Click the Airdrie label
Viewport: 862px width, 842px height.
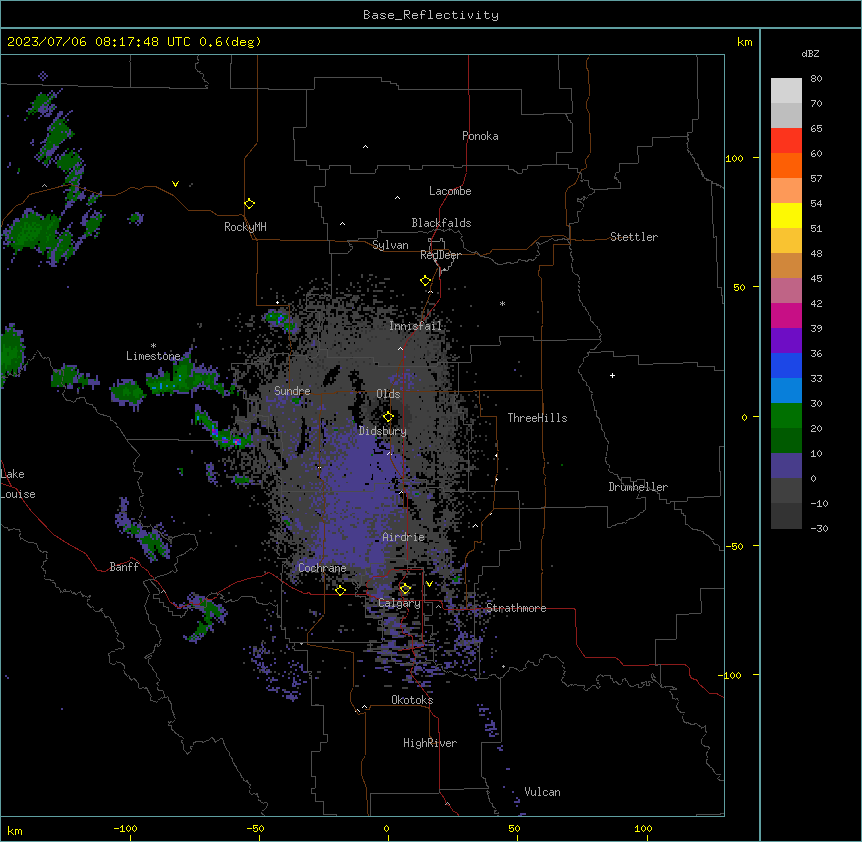coord(404,537)
